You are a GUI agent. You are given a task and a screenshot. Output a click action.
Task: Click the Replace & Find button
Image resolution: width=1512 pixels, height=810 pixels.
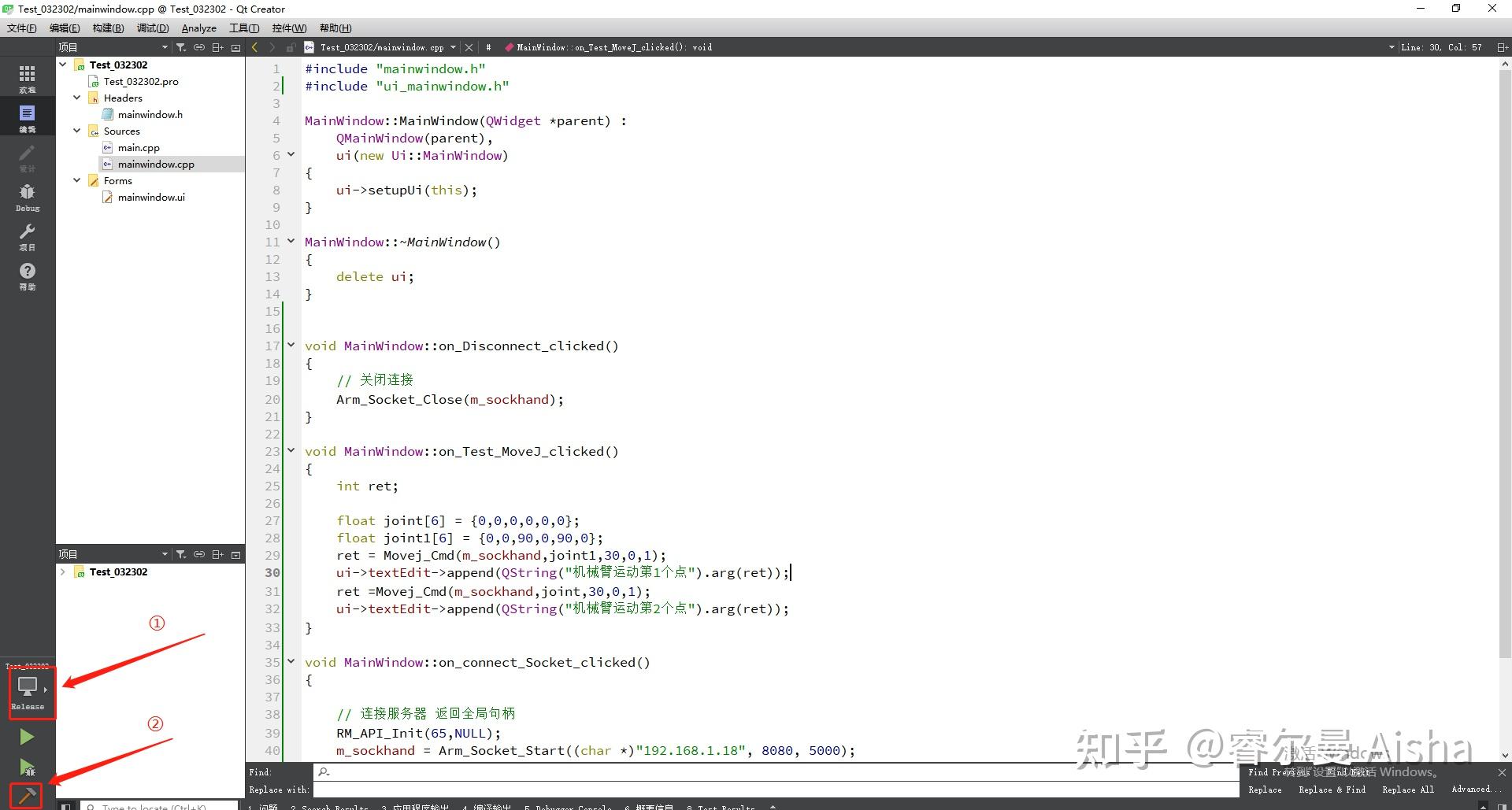coord(1332,790)
